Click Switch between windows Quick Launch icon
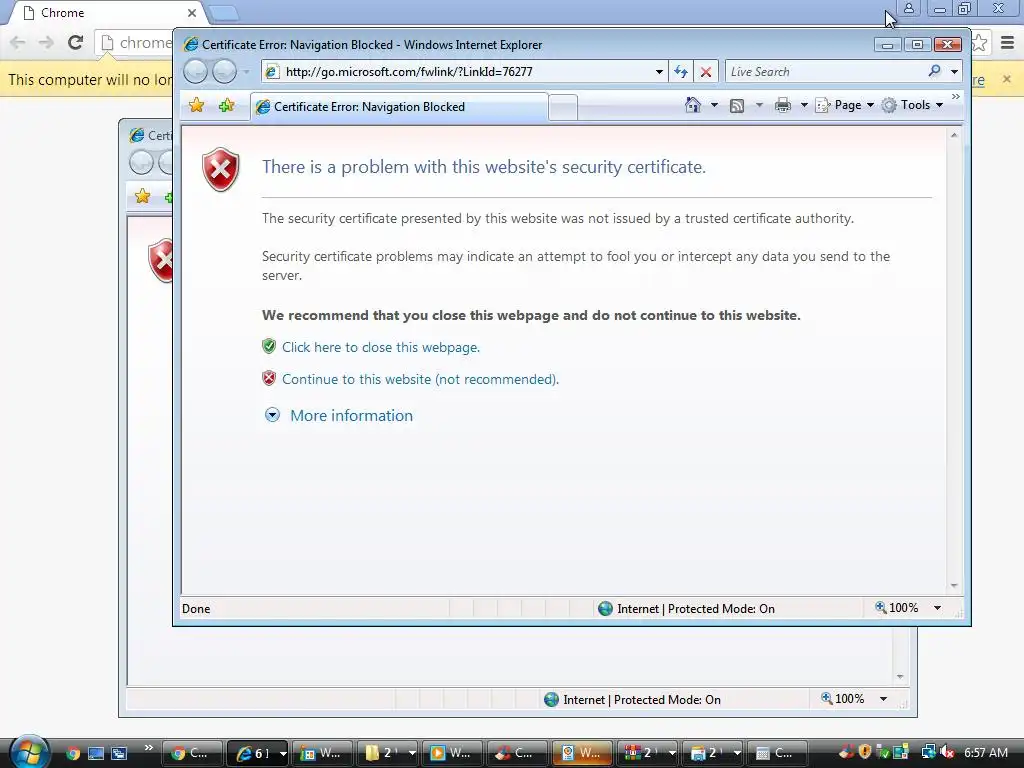The width and height of the screenshot is (1024, 768). click(x=119, y=753)
